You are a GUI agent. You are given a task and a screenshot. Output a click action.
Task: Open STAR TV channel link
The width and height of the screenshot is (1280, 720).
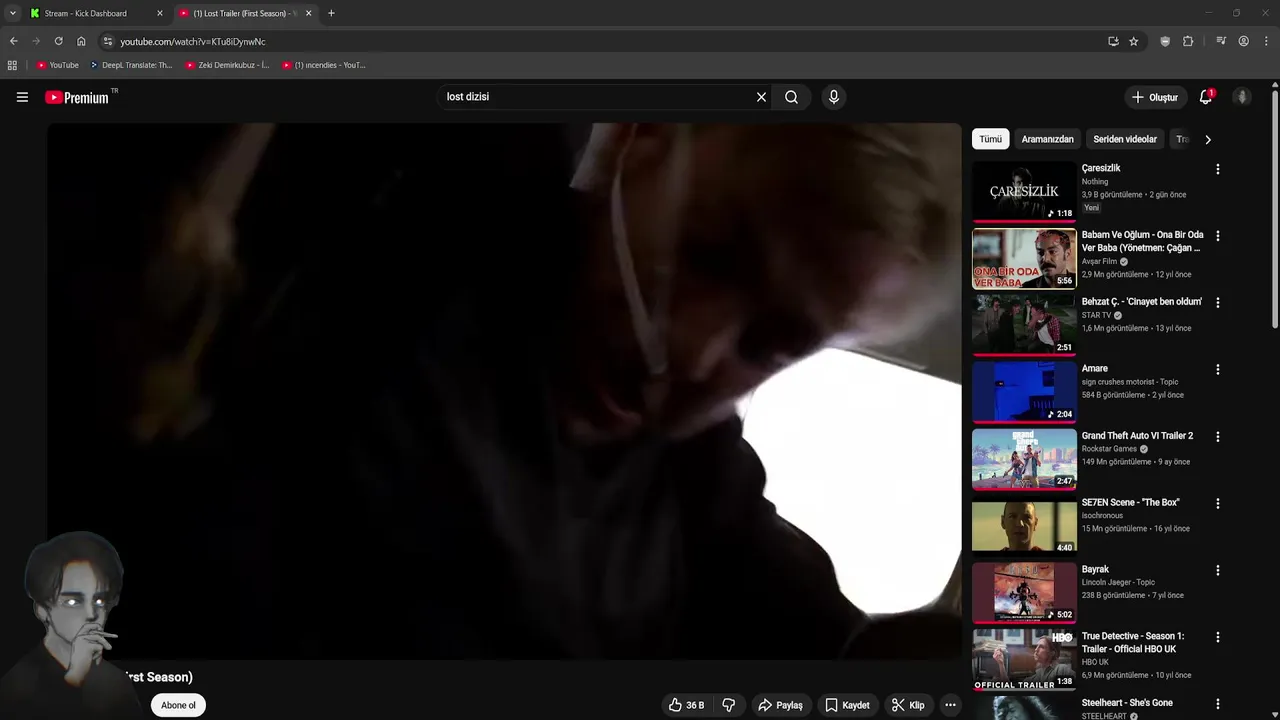pos(1096,315)
